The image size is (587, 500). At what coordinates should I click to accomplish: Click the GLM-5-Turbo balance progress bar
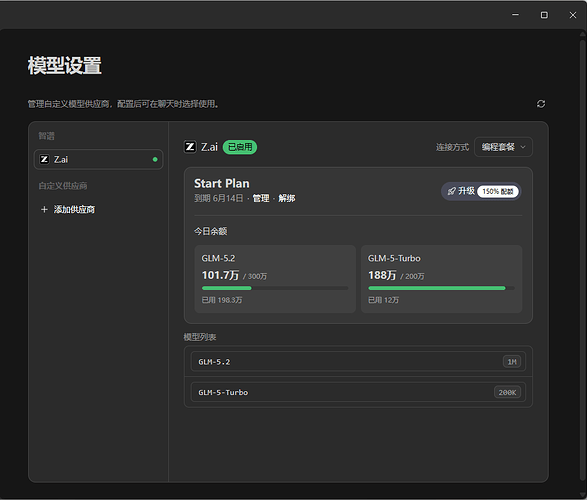pos(441,288)
